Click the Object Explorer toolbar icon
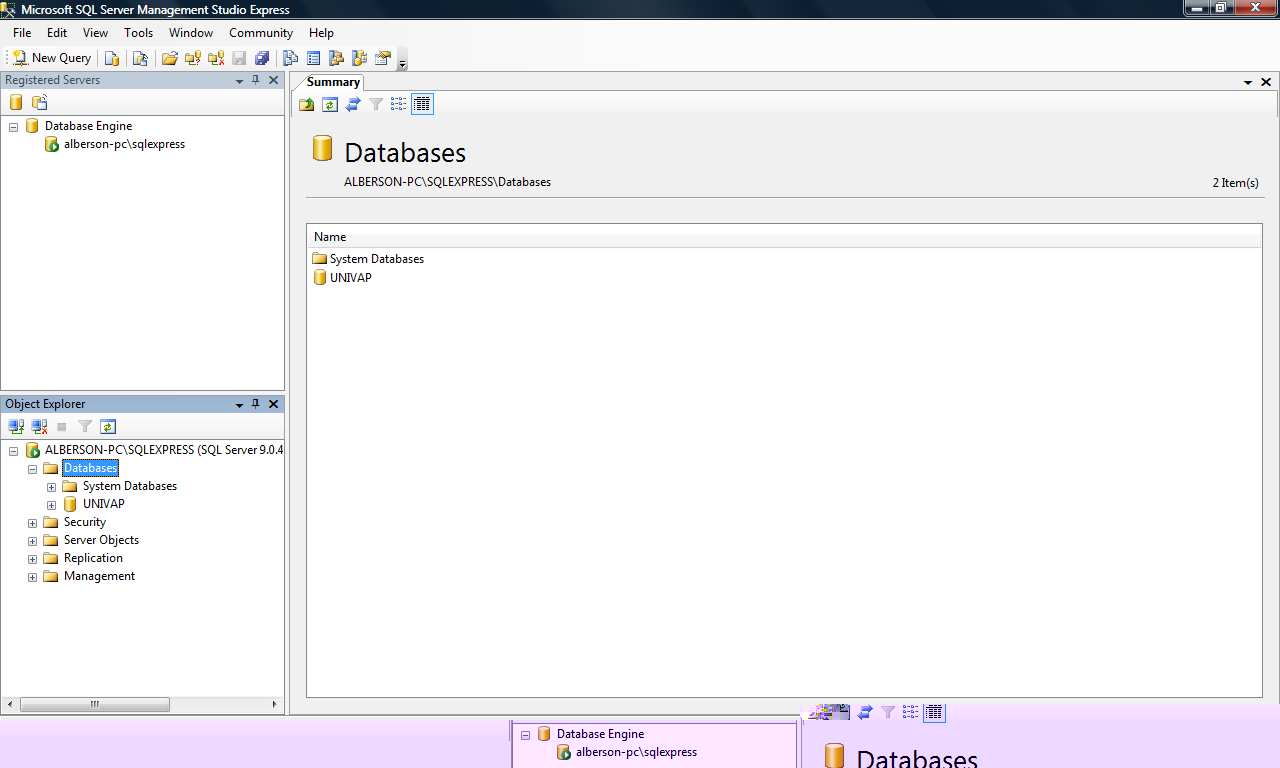Image resolution: width=1280 pixels, height=768 pixels. 337,58
